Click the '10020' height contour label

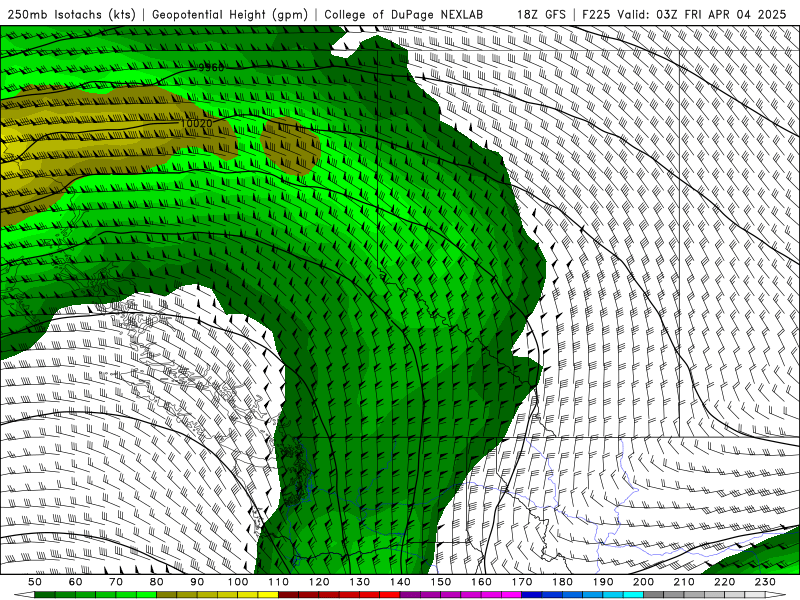click(196, 123)
